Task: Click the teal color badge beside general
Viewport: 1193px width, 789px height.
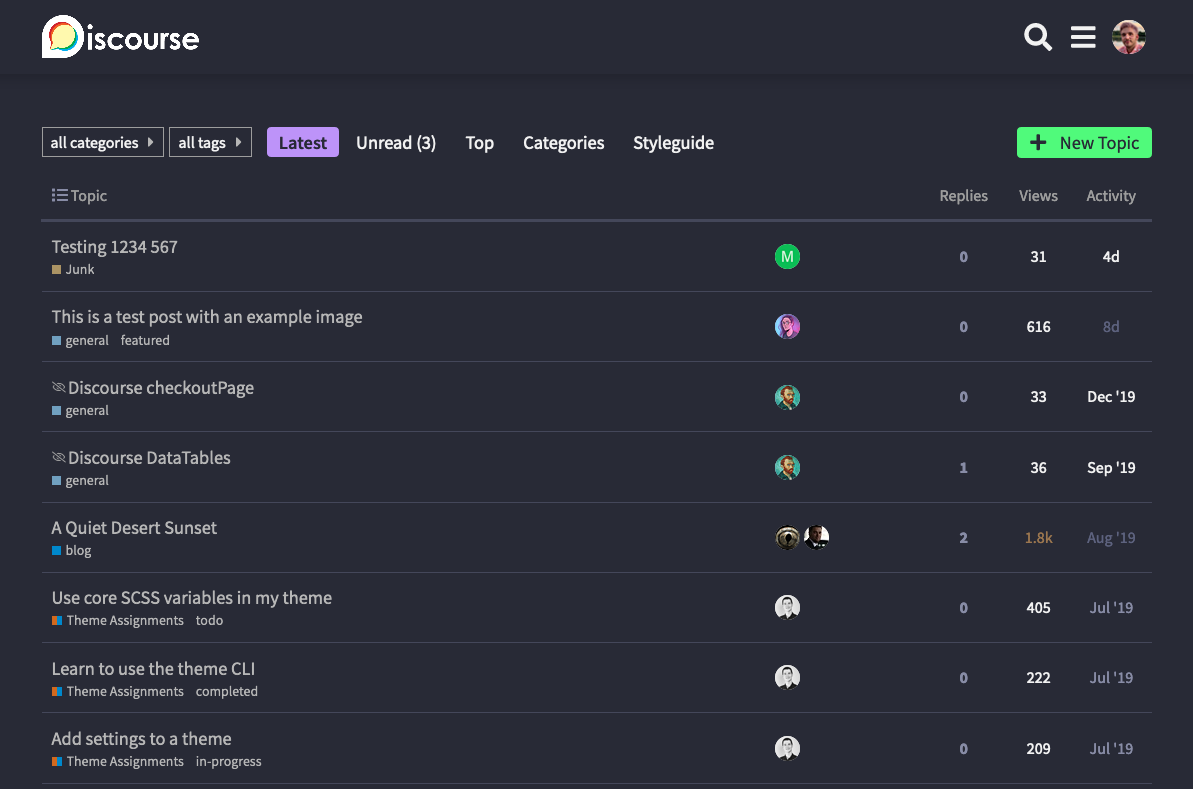Action: click(56, 340)
